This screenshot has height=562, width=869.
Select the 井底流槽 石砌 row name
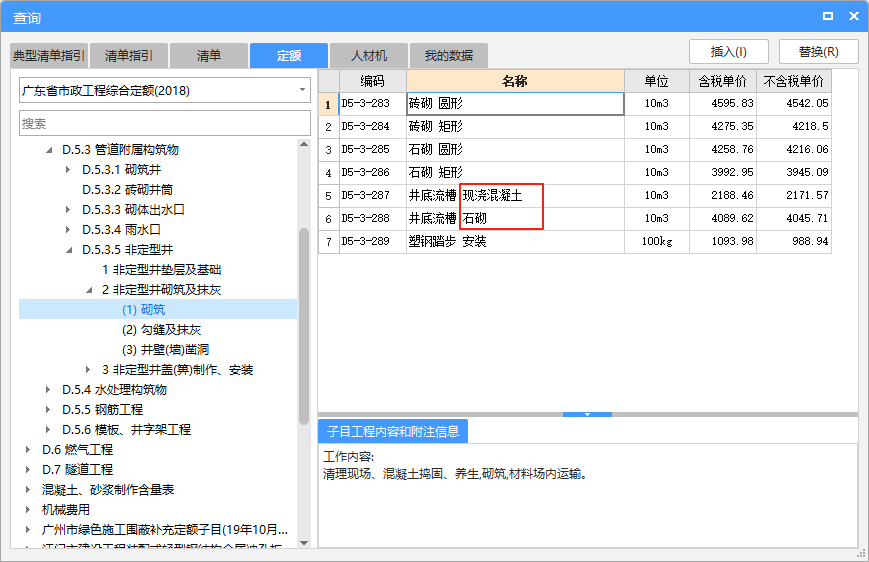(x=515, y=218)
